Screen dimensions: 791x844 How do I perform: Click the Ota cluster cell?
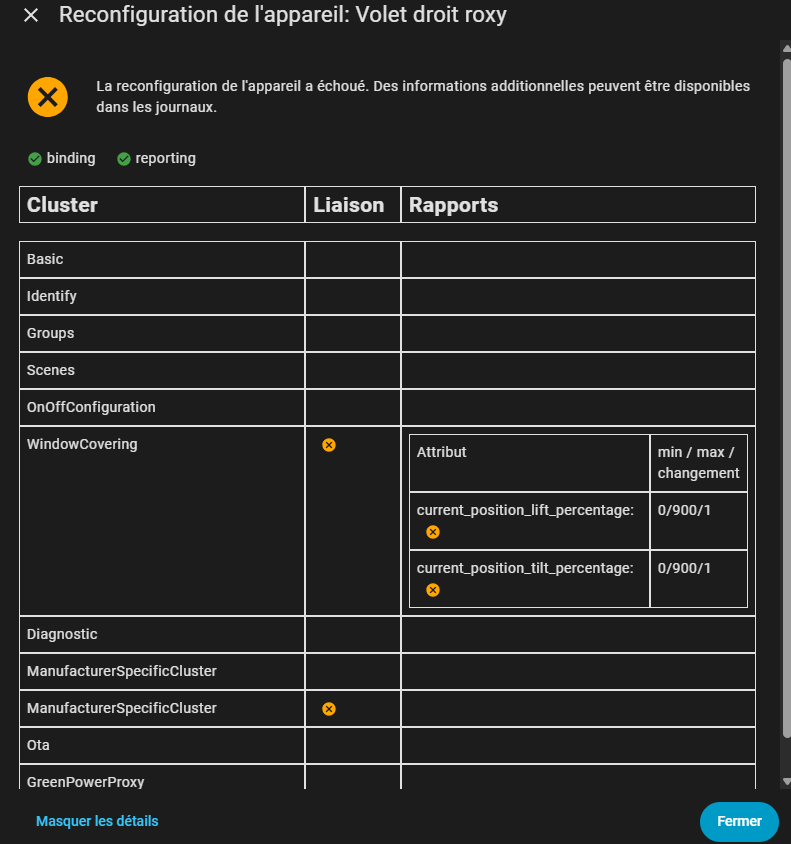point(38,746)
